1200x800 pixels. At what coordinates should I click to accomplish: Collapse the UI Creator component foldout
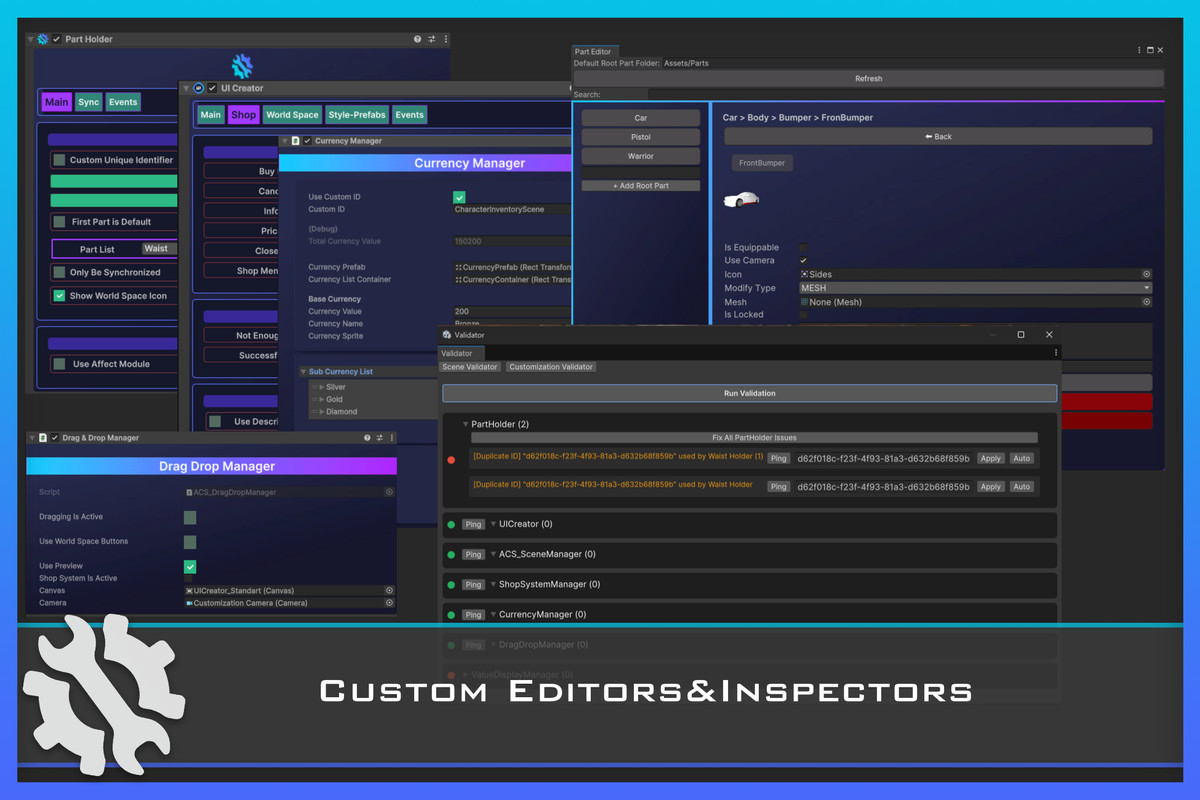click(x=186, y=88)
